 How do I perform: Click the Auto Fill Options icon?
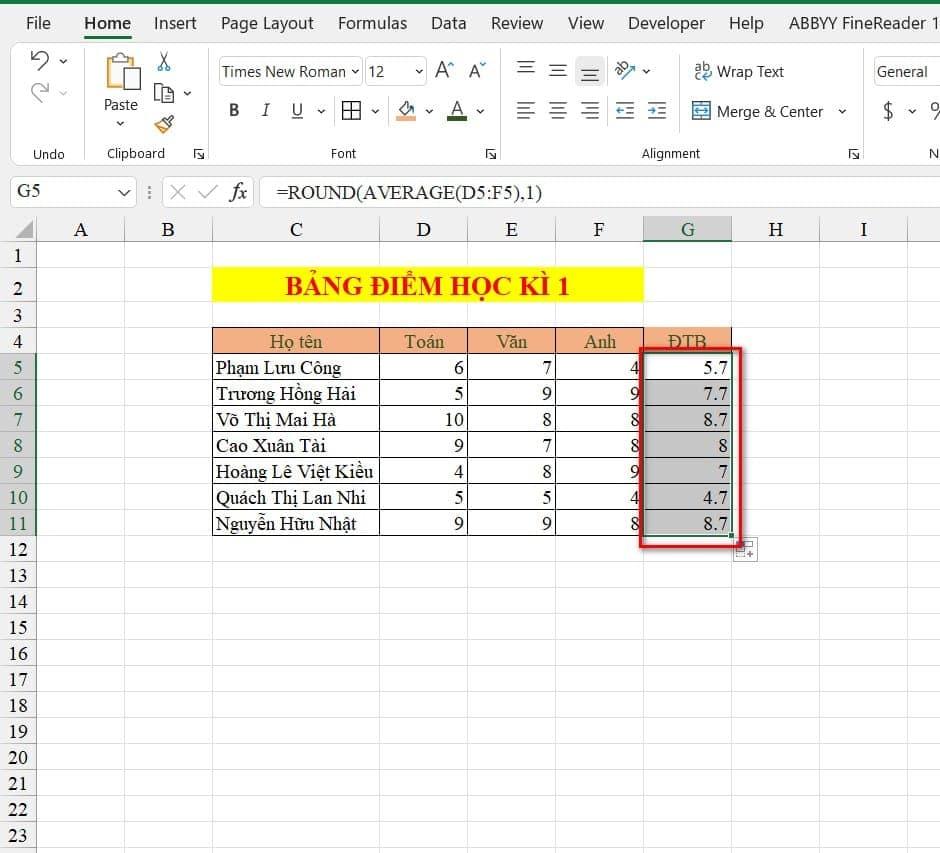point(745,549)
